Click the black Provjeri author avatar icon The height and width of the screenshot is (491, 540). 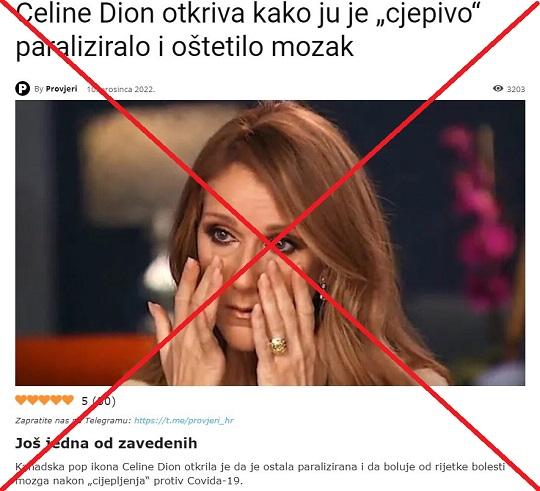click(x=23, y=89)
